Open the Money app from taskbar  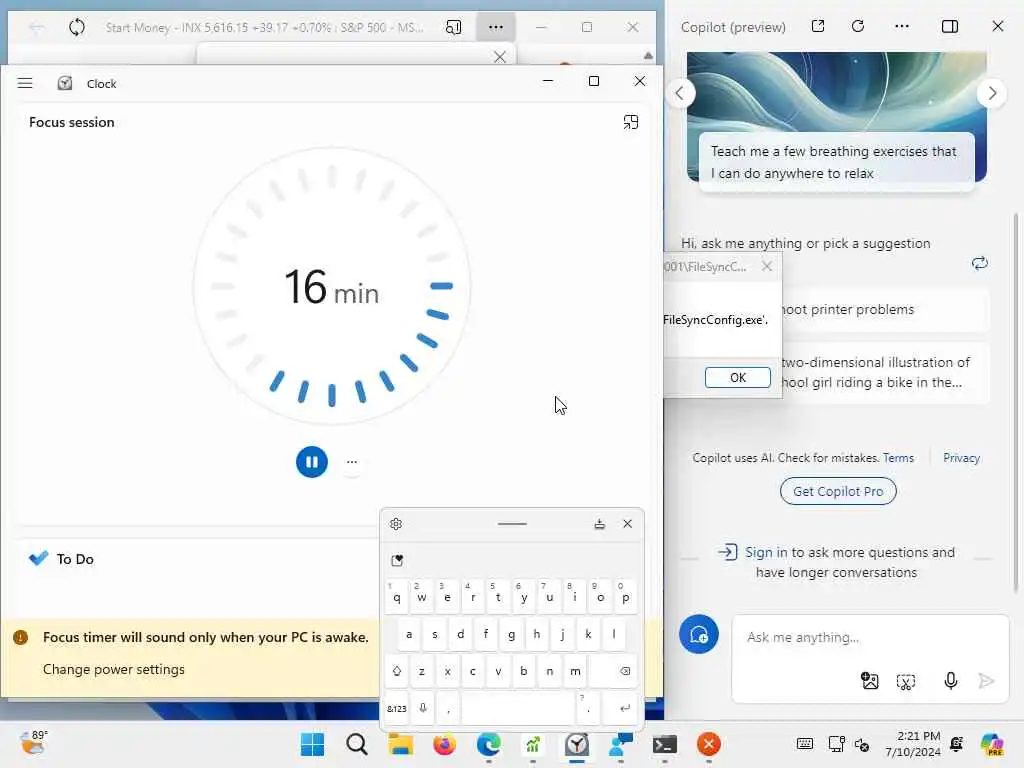coord(532,744)
